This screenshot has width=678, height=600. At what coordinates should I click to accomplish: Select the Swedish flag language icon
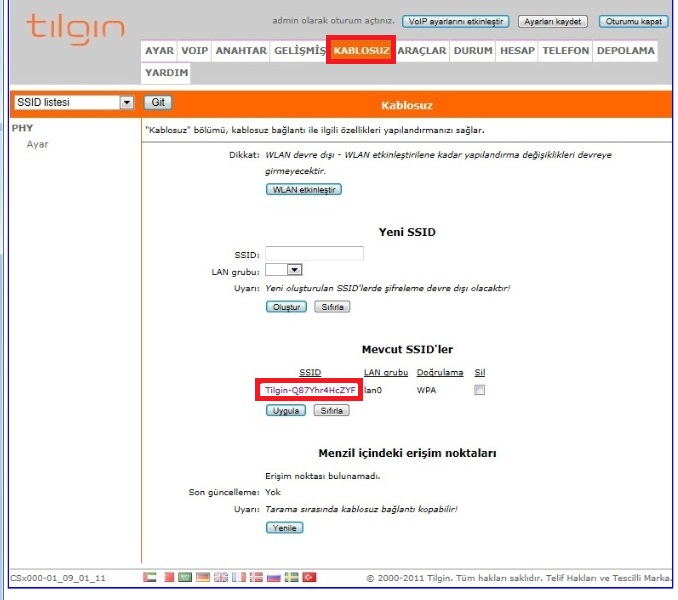(291, 577)
